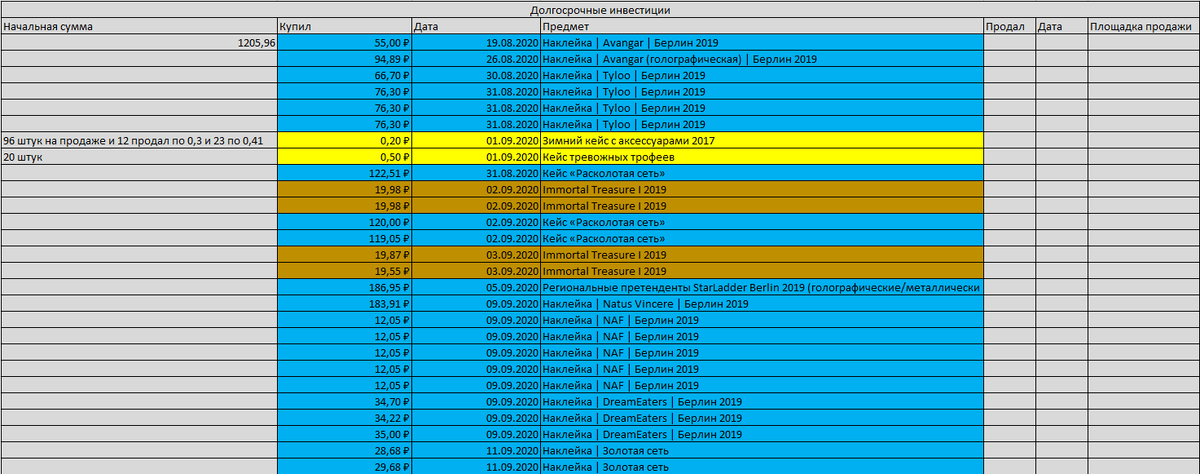Select the price cell 28,68 ₽
The width and height of the screenshot is (1200, 474).
click(344, 450)
